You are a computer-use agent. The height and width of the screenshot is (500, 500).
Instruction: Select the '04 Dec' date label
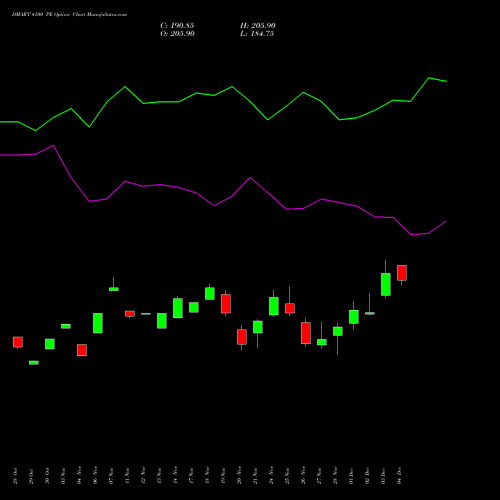click(399, 476)
